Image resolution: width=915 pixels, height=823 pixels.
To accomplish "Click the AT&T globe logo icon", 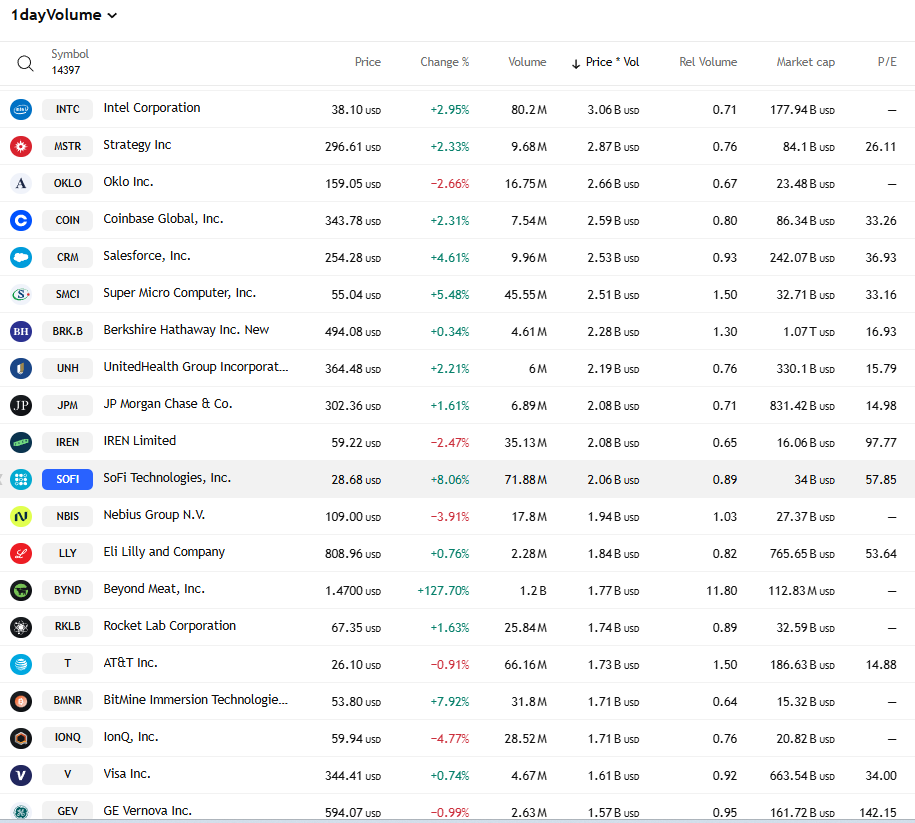I will pos(21,664).
